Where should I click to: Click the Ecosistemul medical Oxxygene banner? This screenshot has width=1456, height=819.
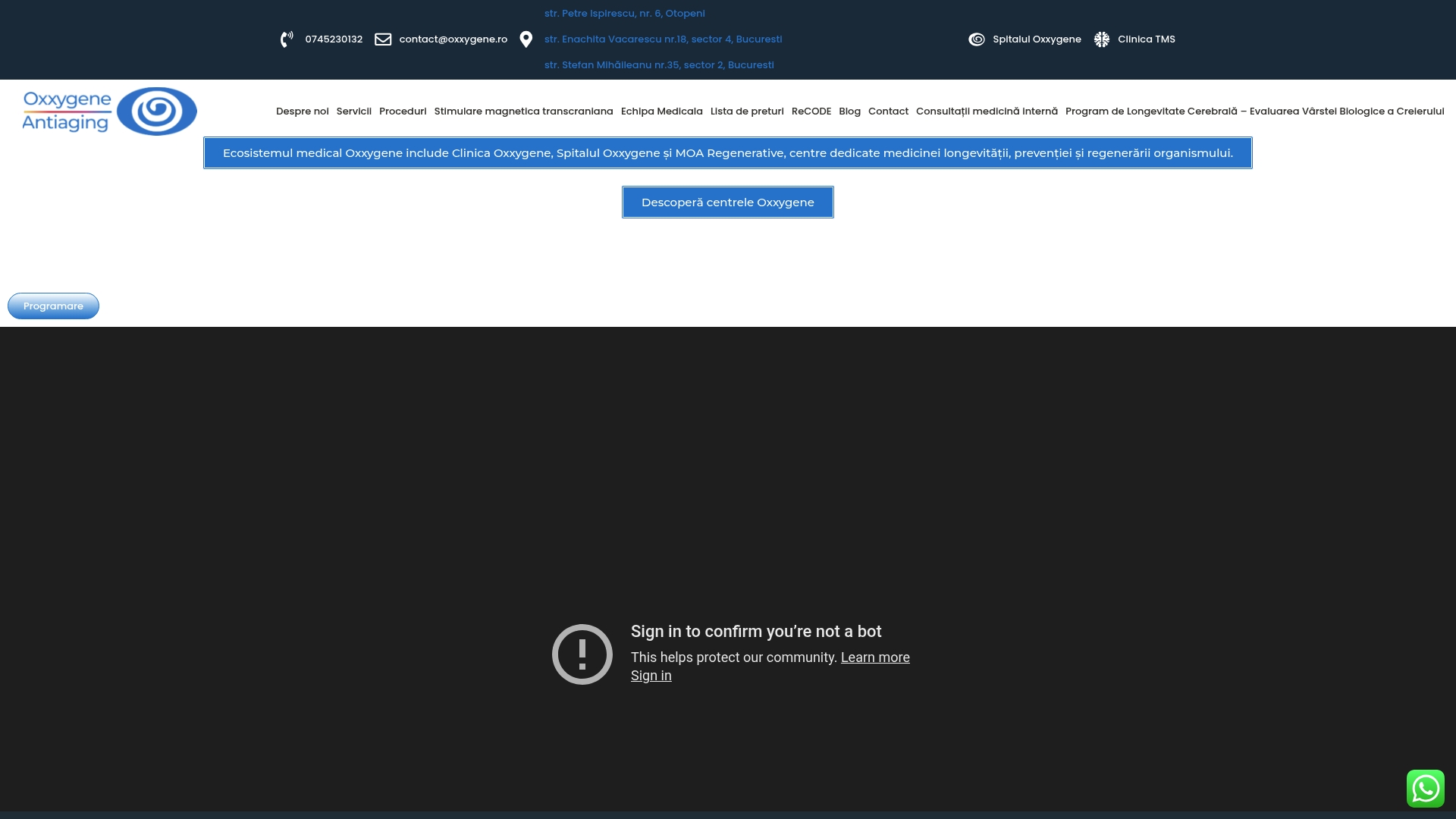pos(728,153)
